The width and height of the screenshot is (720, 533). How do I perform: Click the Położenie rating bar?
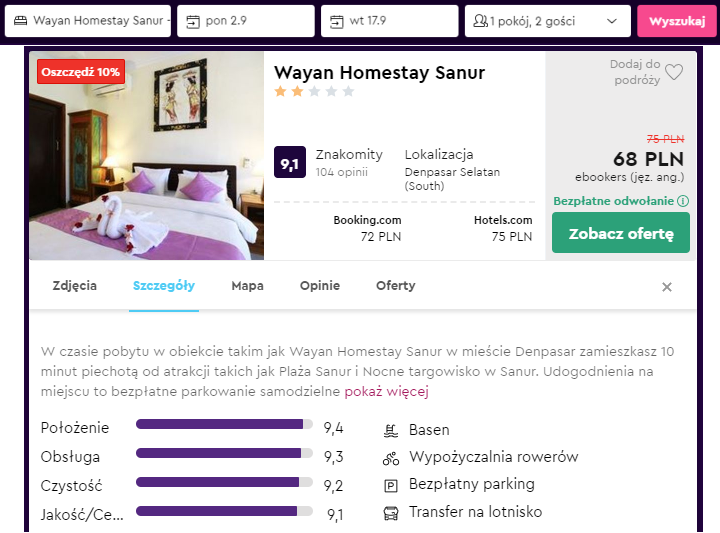pos(224,424)
